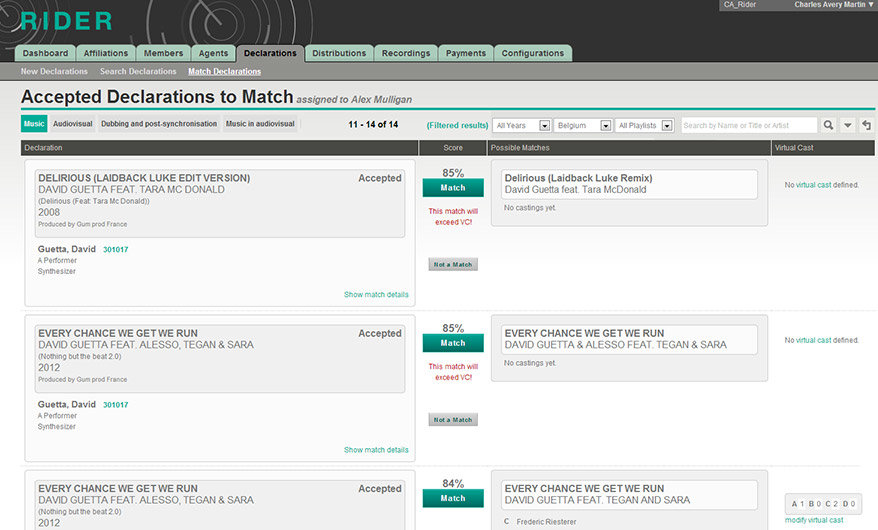Open the All Years dropdown

[522, 125]
